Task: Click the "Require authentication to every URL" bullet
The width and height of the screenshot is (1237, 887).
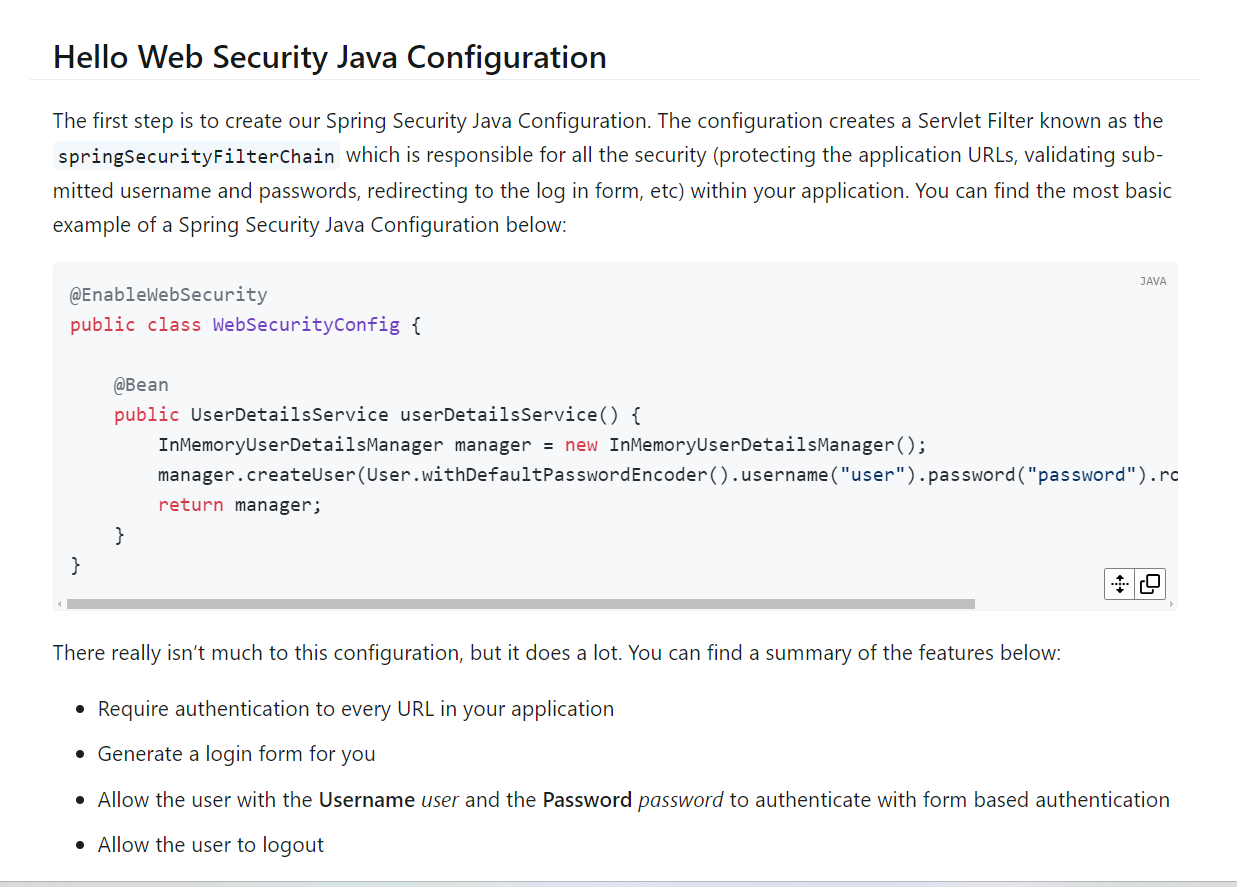Action: click(x=355, y=709)
